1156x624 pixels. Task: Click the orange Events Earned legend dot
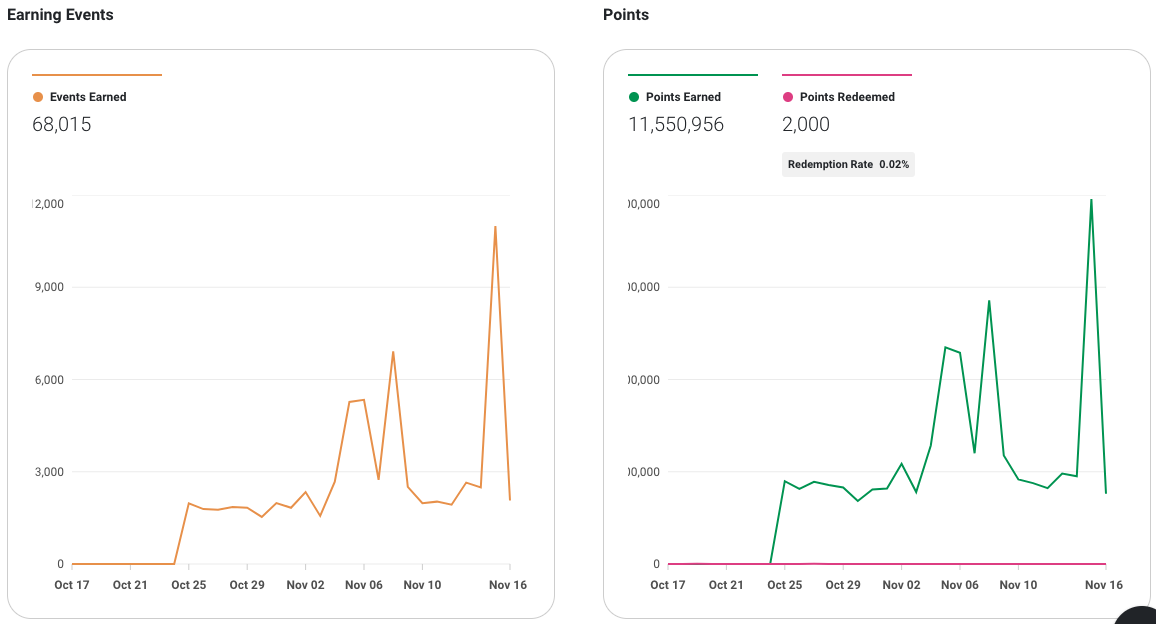[38, 97]
